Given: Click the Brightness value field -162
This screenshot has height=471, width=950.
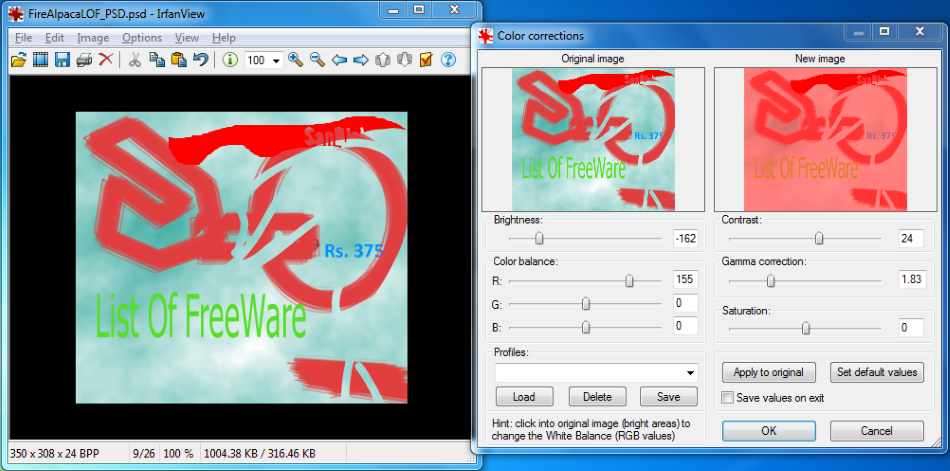Looking at the screenshot, I should coord(685,239).
